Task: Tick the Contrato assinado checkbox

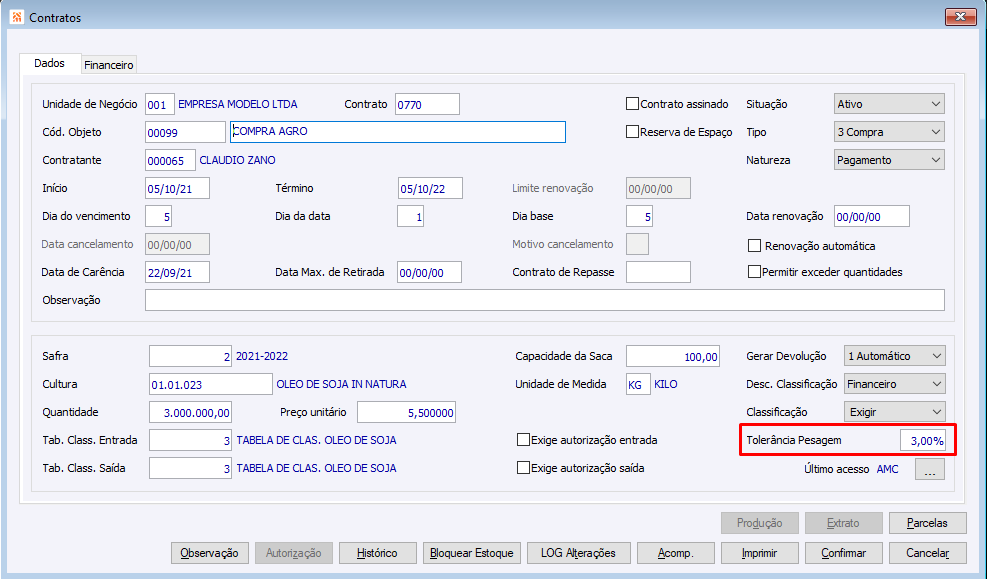Action: coord(633,104)
